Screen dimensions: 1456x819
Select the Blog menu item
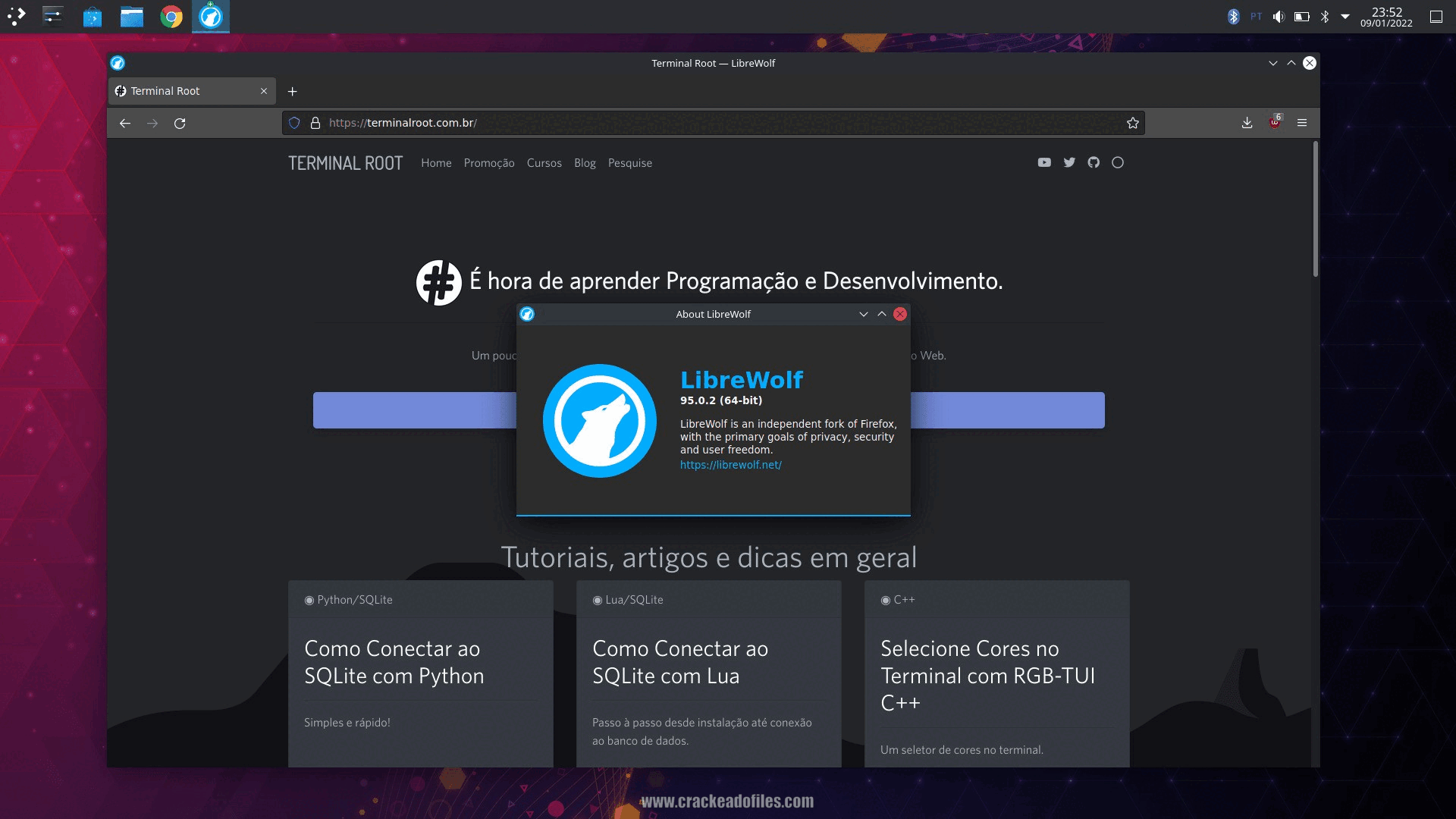click(x=584, y=162)
